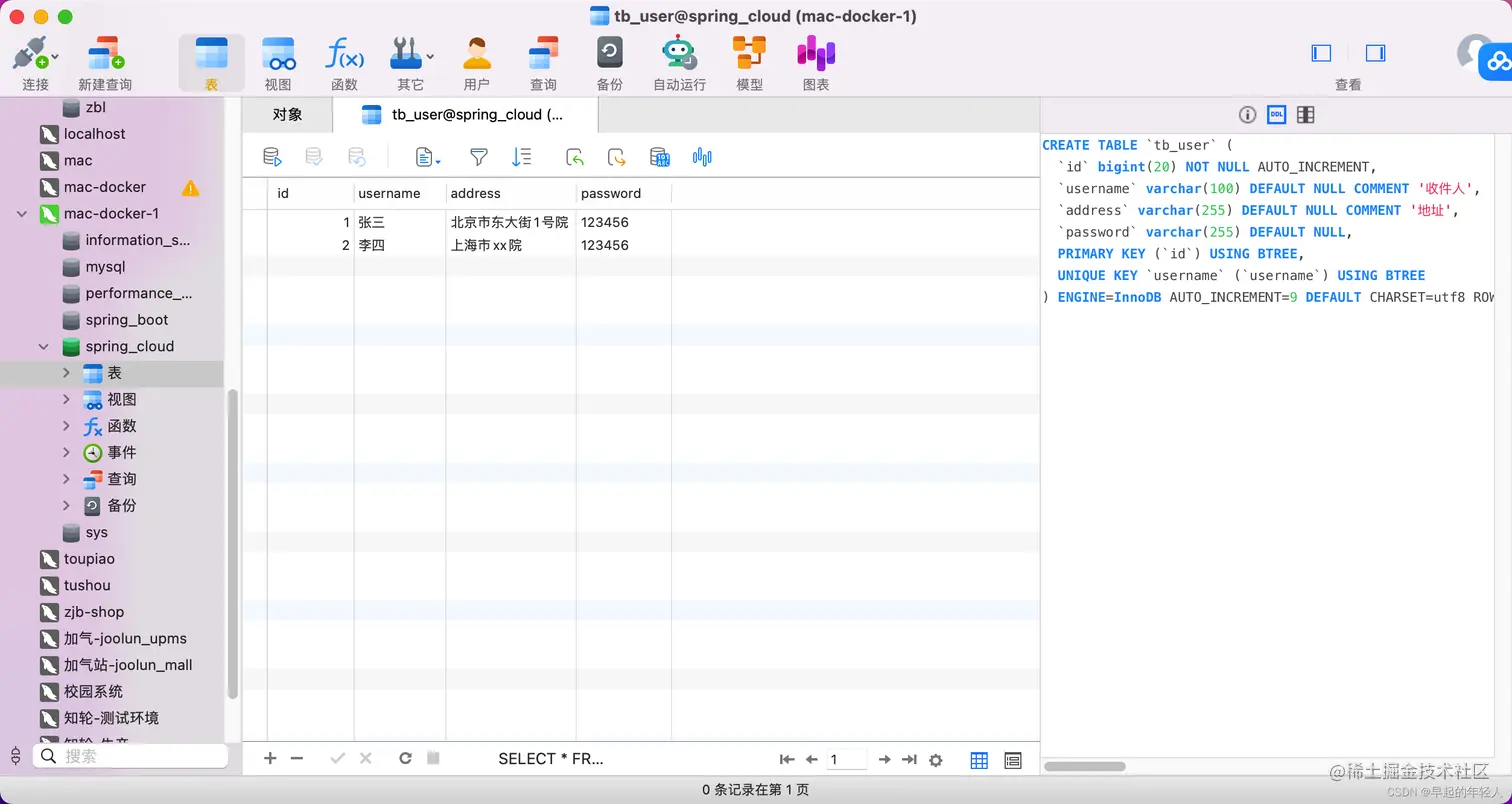
Task: Click the export data icon
Action: (617, 157)
